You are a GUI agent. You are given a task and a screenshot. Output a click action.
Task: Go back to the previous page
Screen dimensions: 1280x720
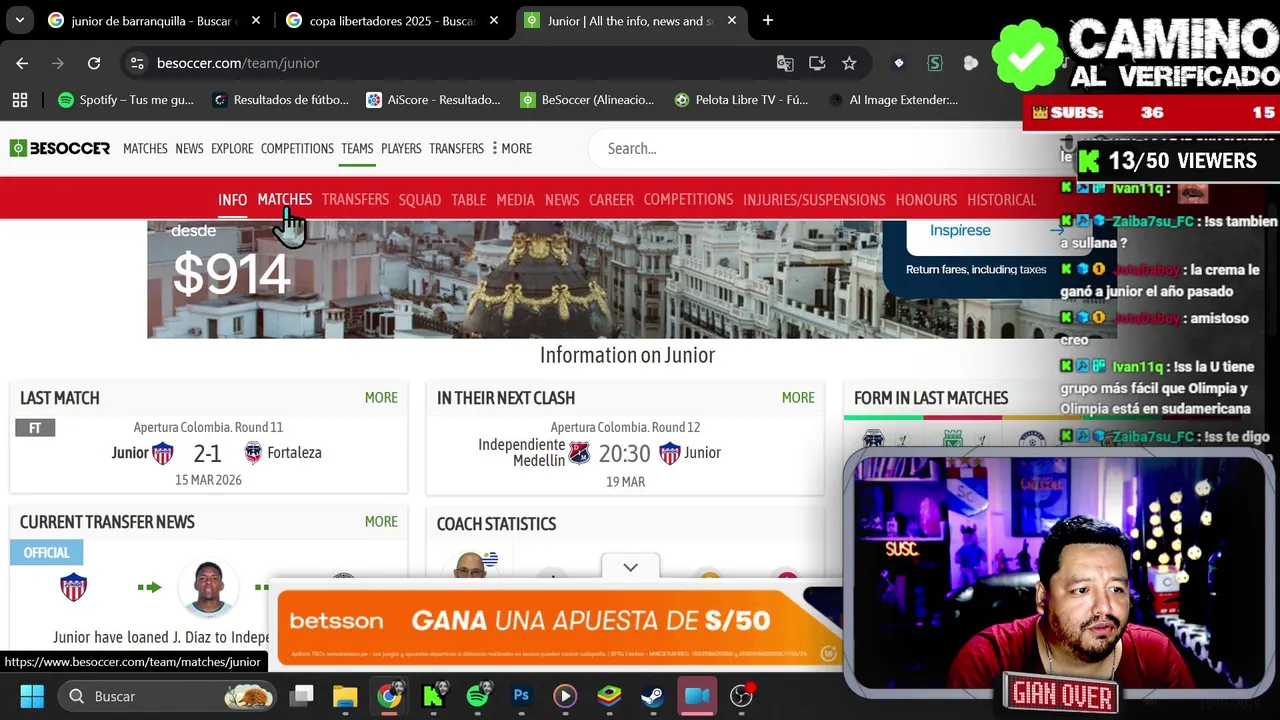(x=22, y=63)
